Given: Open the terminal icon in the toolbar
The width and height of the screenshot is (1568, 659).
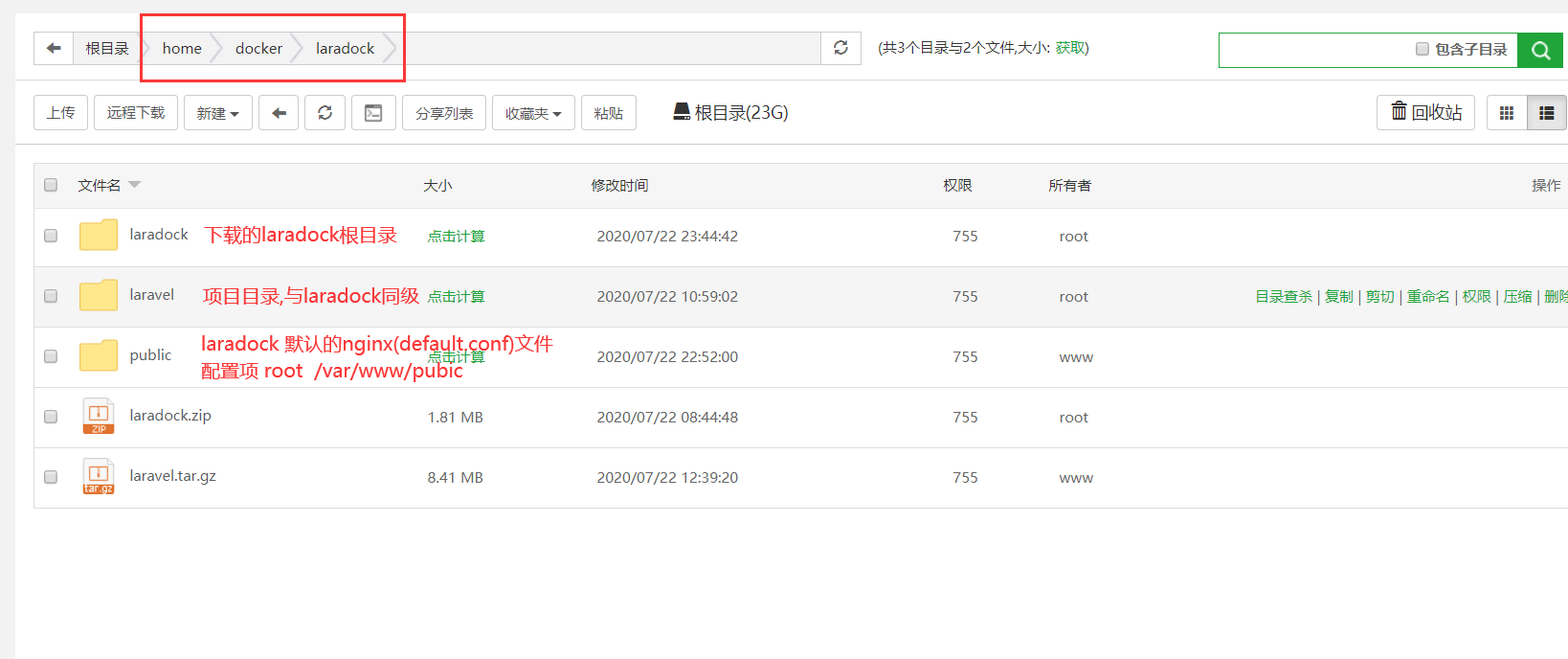Looking at the screenshot, I should click(x=373, y=113).
